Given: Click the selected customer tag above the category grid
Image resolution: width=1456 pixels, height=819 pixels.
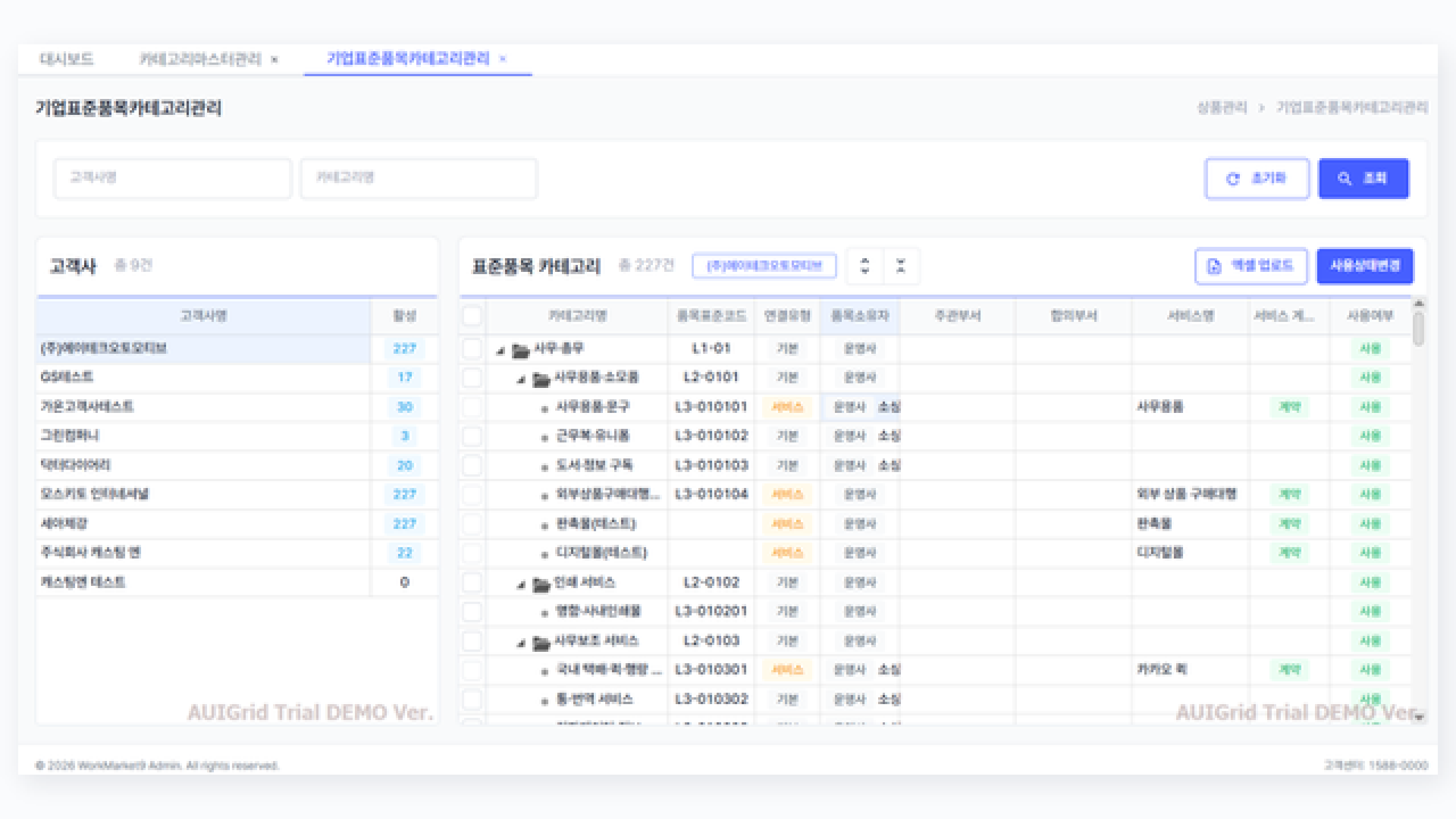Looking at the screenshot, I should (764, 266).
